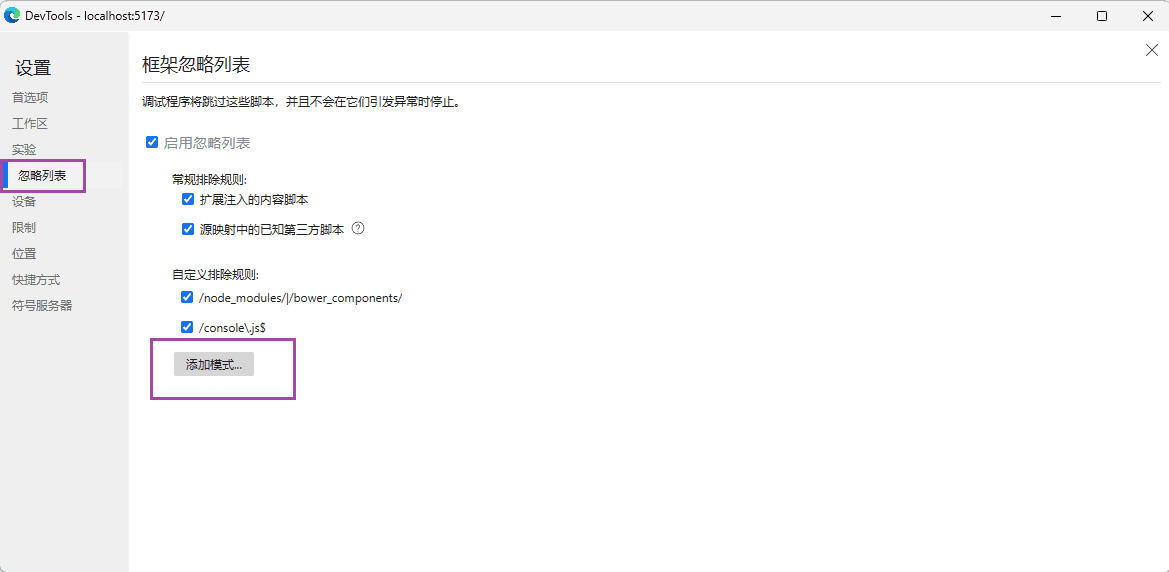Click the Edge DevTools icon in title bar
The width and height of the screenshot is (1169, 572).
point(12,15)
